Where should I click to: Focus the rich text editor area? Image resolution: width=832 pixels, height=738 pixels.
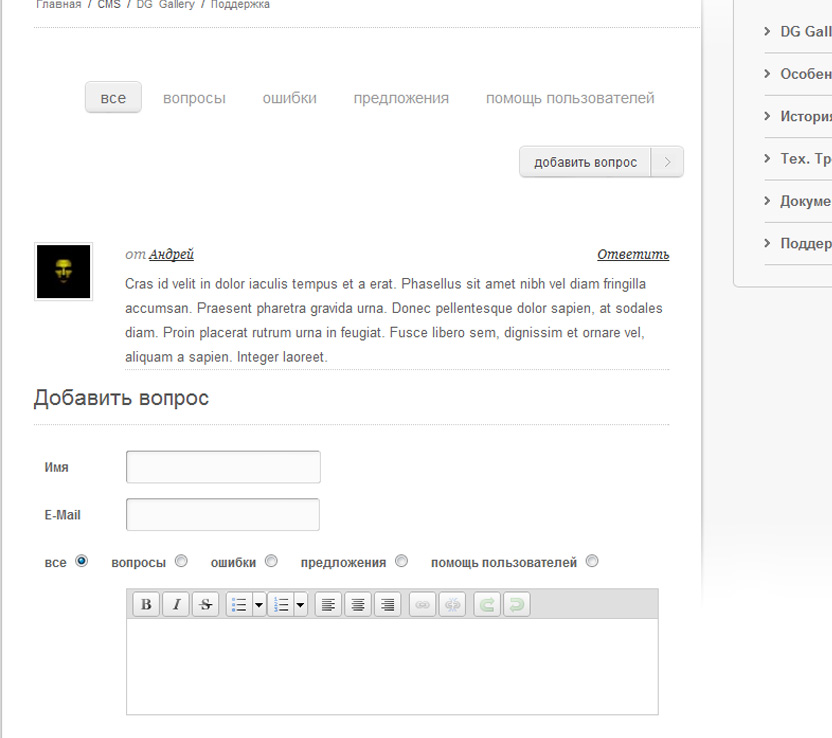tap(392, 666)
